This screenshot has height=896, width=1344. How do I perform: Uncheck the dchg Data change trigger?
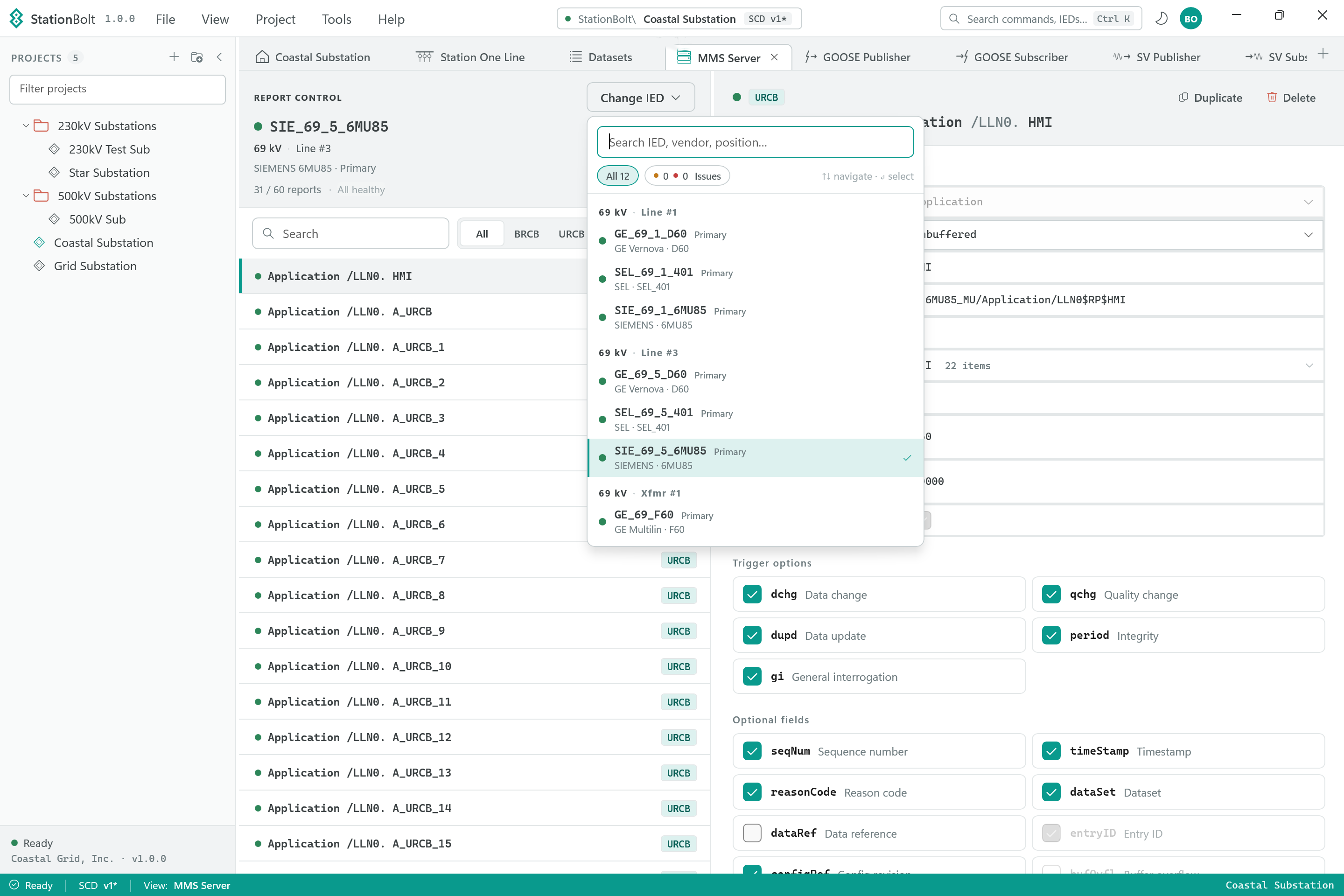[x=752, y=594]
